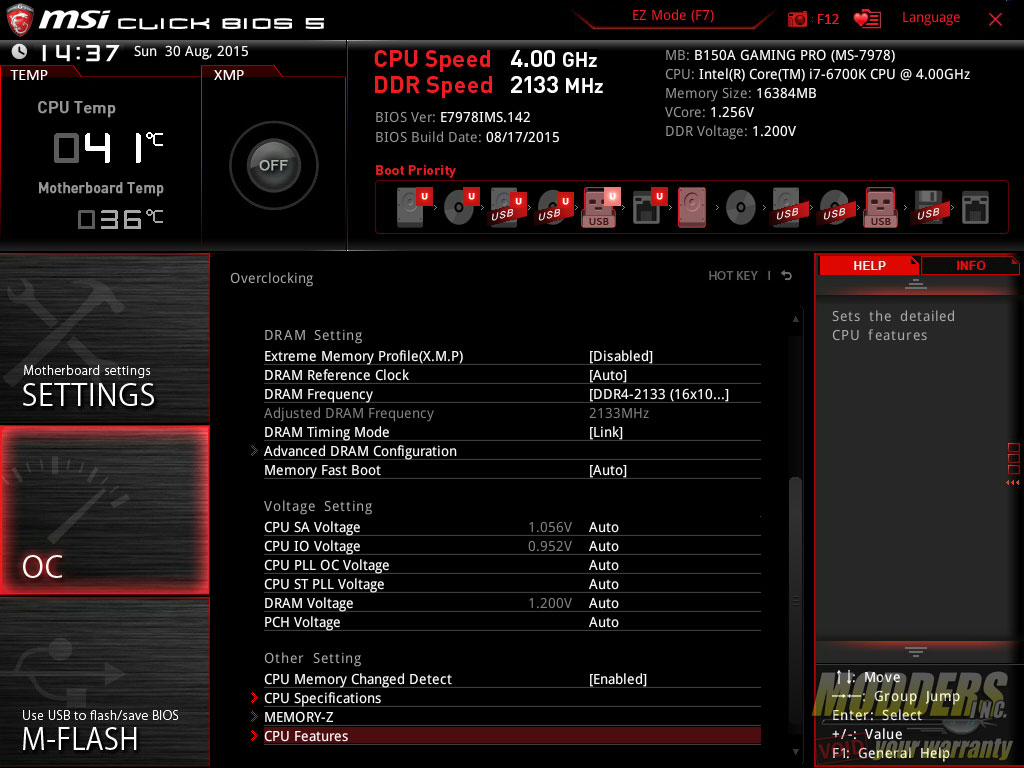The height and width of the screenshot is (768, 1024).
Task: Open the favorites heart icon
Action: pyautogui.click(x=867, y=19)
